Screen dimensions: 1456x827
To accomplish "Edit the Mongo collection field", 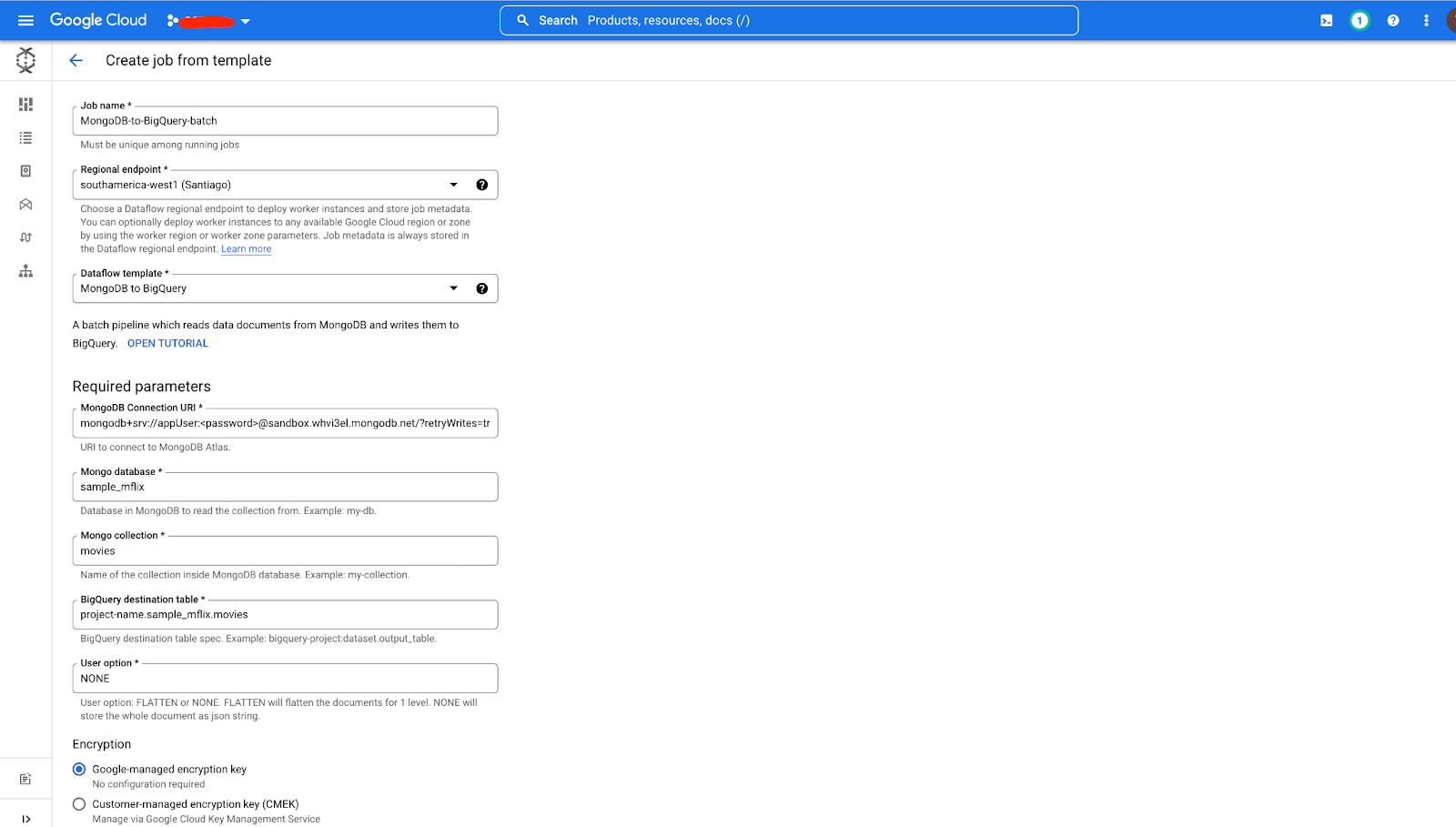I will pos(285,550).
